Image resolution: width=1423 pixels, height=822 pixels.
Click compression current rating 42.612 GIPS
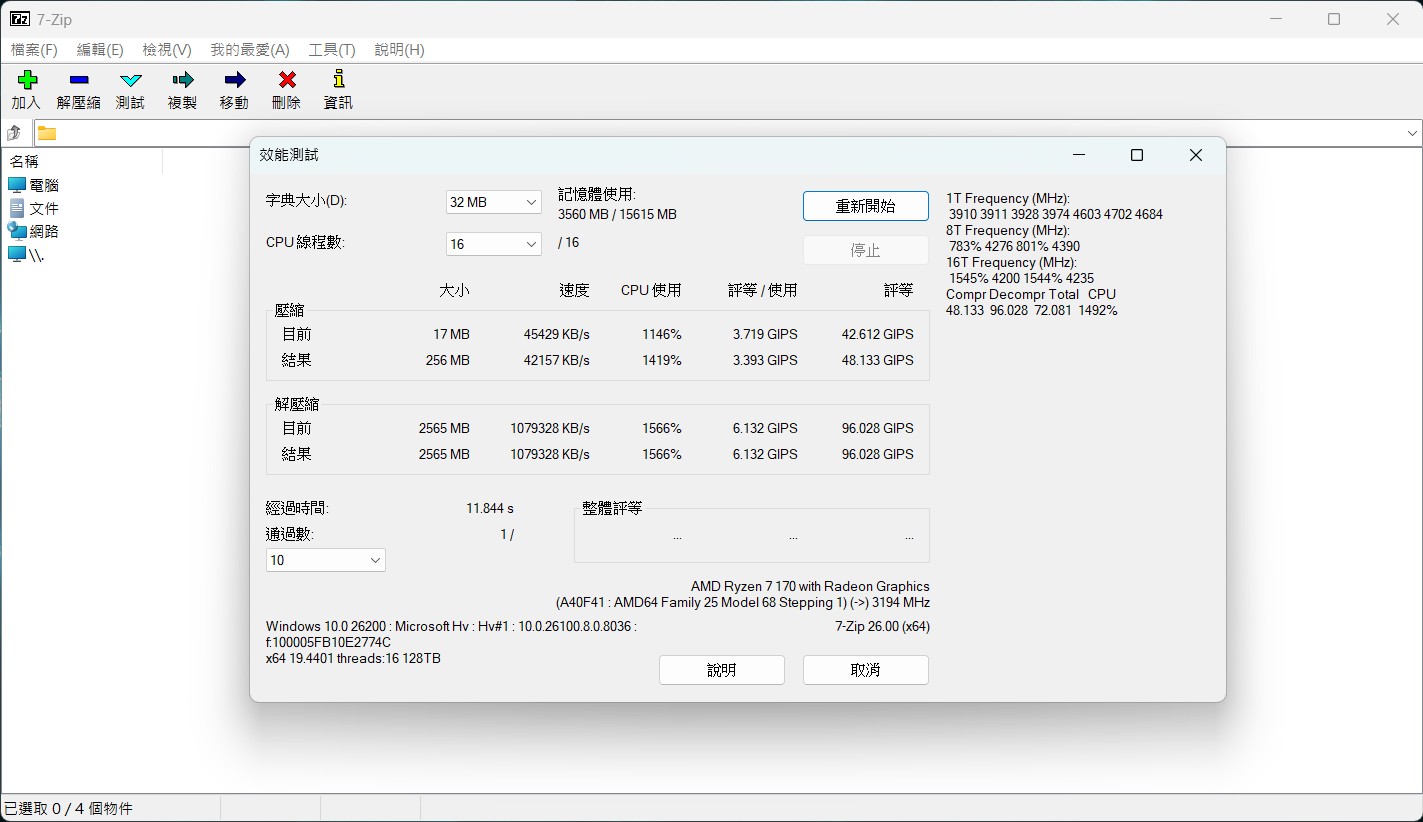point(877,334)
